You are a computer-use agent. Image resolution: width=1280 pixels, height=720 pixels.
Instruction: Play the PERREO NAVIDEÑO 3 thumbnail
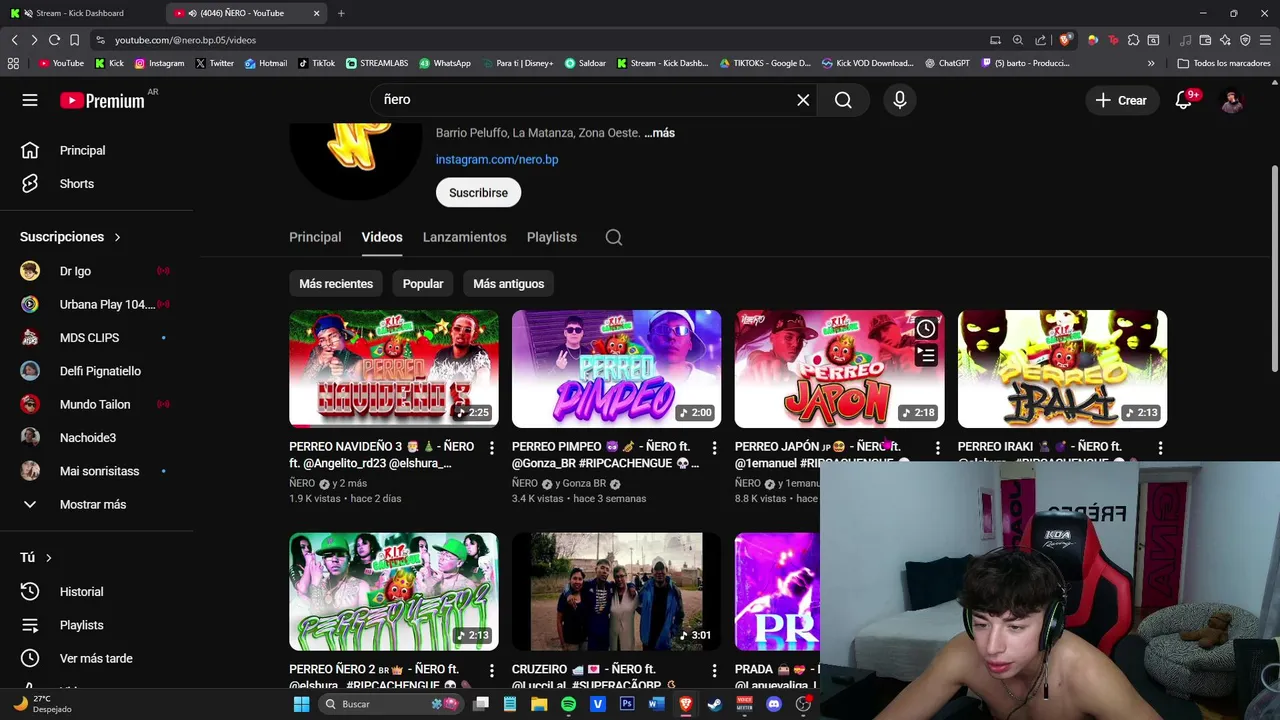pos(393,368)
